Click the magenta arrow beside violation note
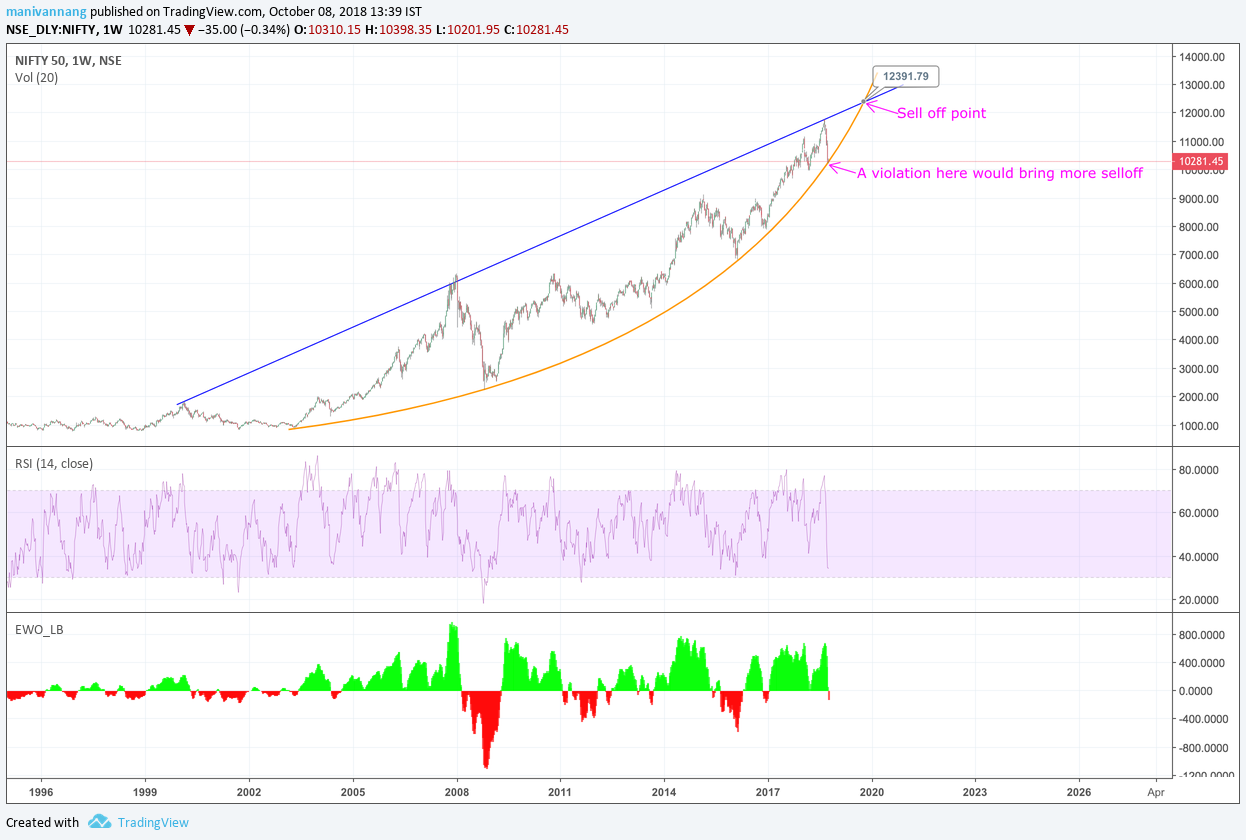Screen dimensions: 1246x840 click(840, 169)
